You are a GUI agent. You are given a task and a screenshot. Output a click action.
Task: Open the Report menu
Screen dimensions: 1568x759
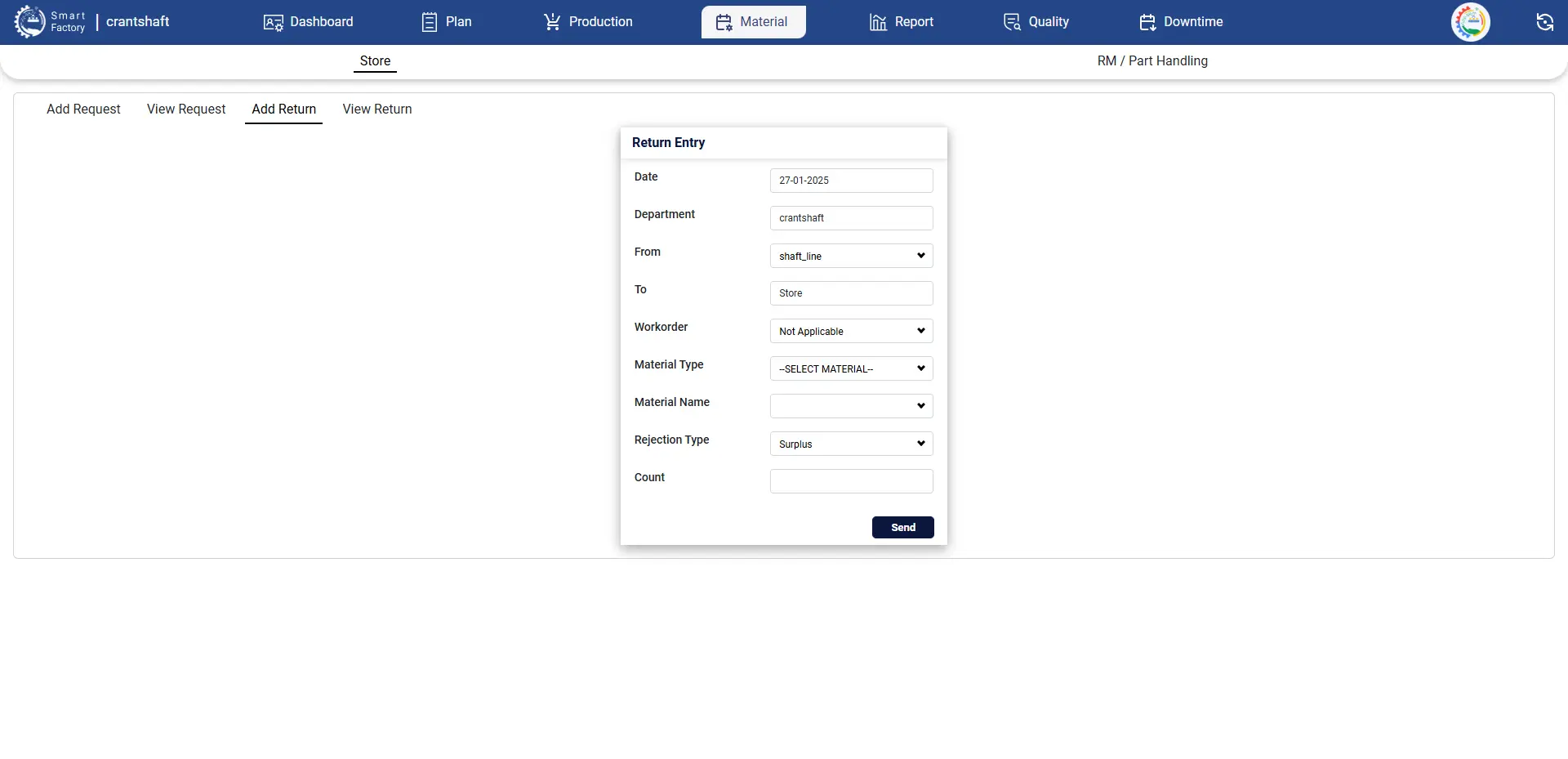pos(902,22)
